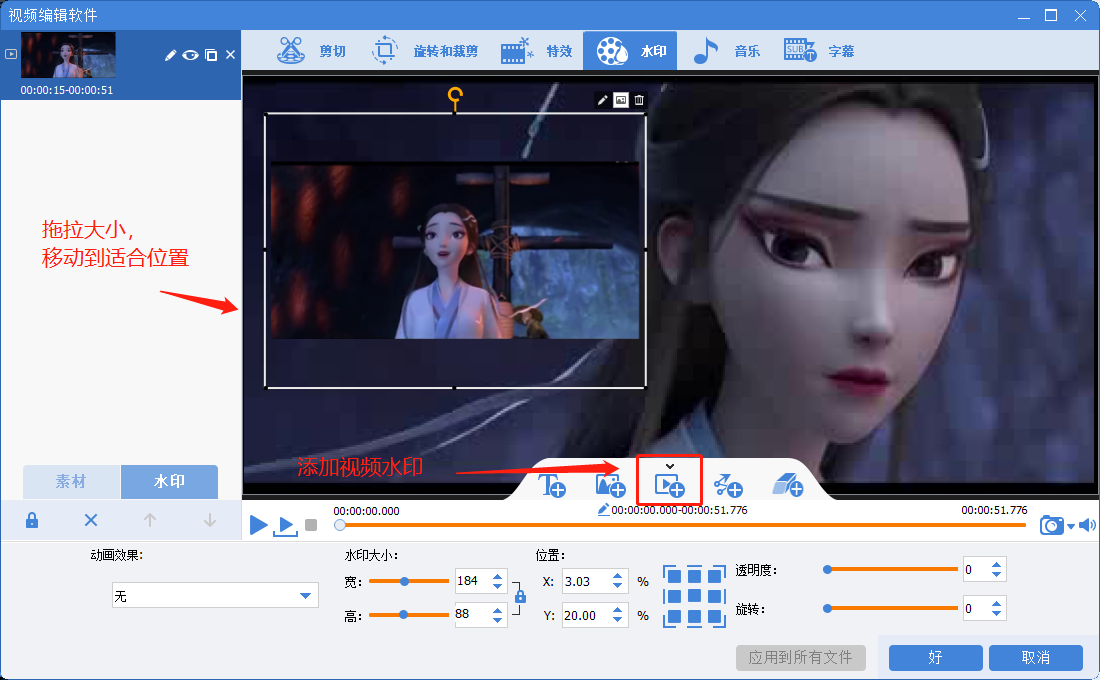
Task: Adjust the 高 height slider
Action: pyautogui.click(x=408, y=615)
